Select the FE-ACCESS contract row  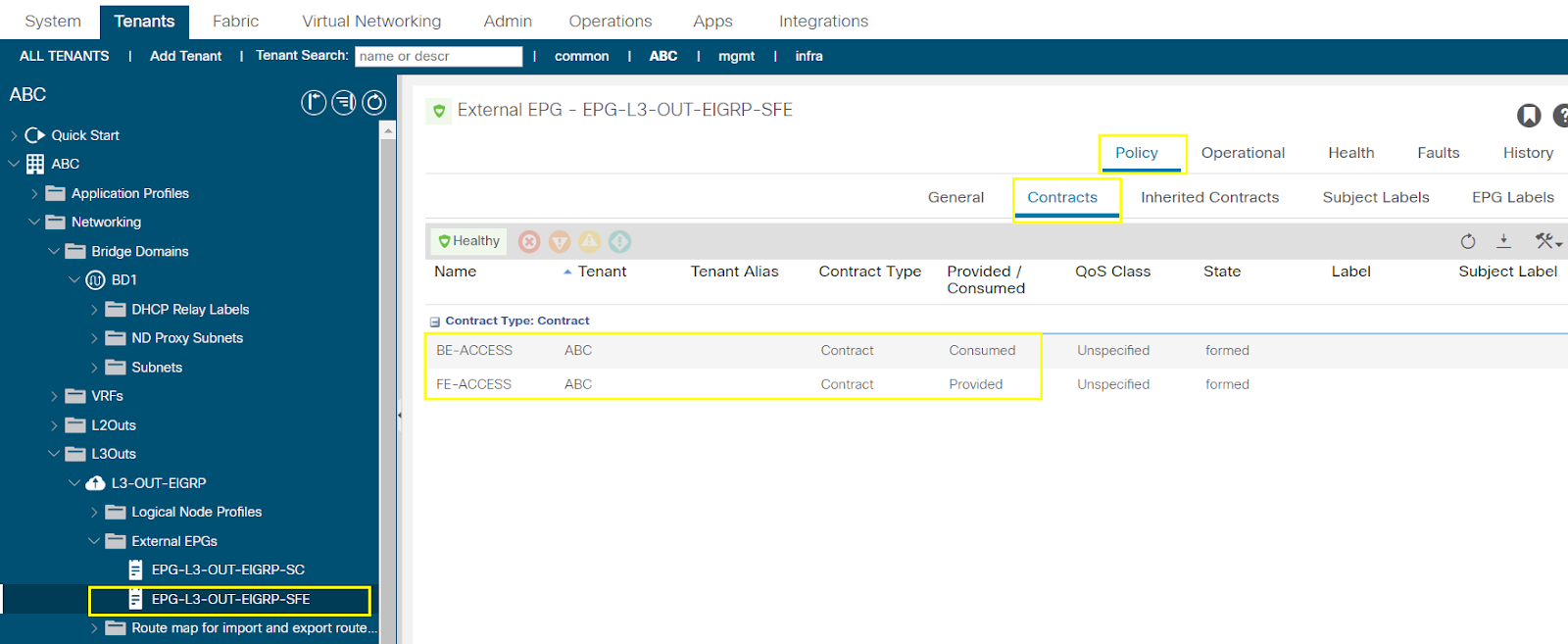click(x=996, y=384)
